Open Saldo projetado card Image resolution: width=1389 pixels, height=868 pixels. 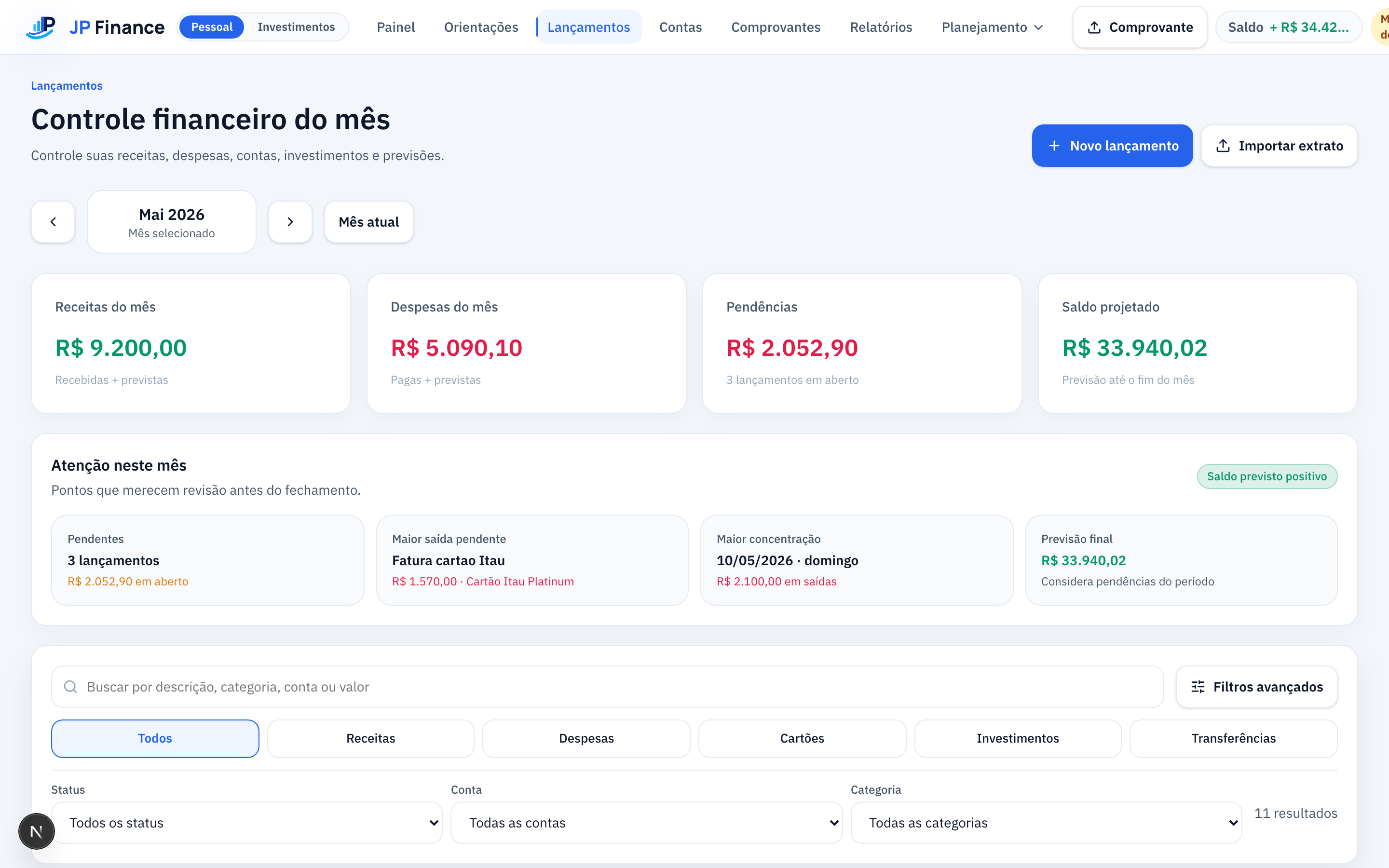[1198, 343]
